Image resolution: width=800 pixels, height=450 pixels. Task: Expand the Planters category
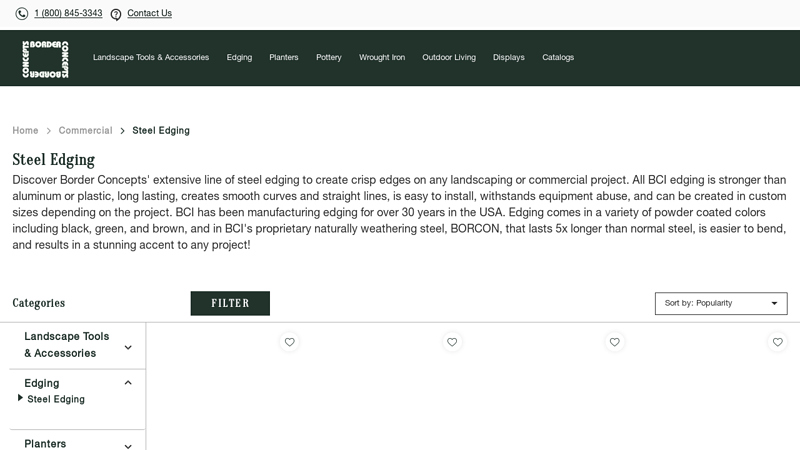coord(128,446)
